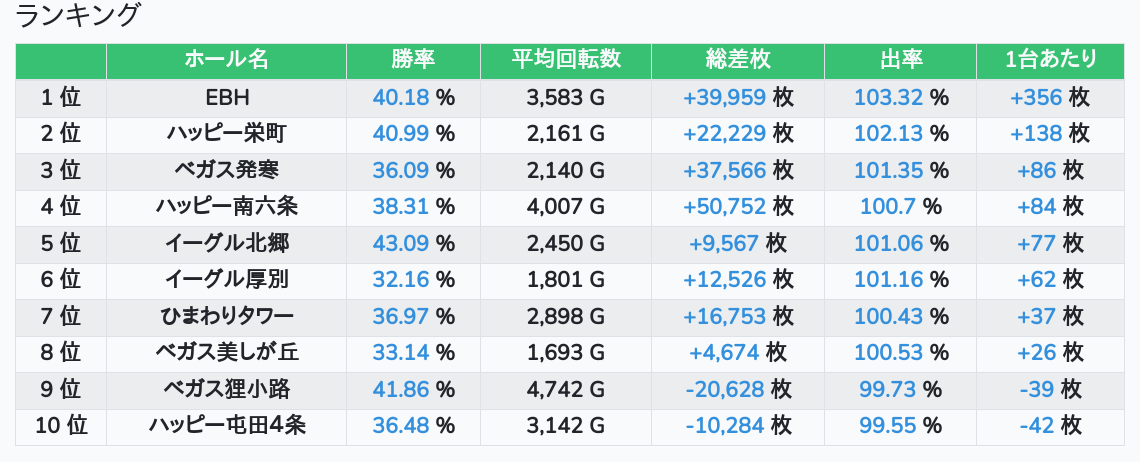The image size is (1140, 462).
Task: Click the ホール名 column header
Action: 226,60
